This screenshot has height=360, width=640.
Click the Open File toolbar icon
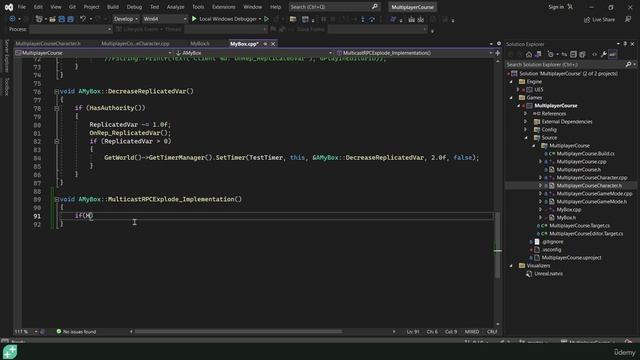(52, 19)
